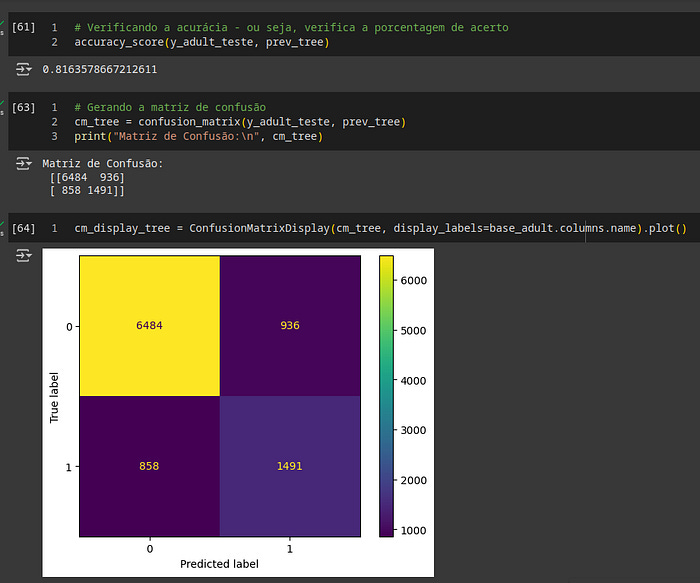Click the accuracy_score code line

click(x=202, y=42)
